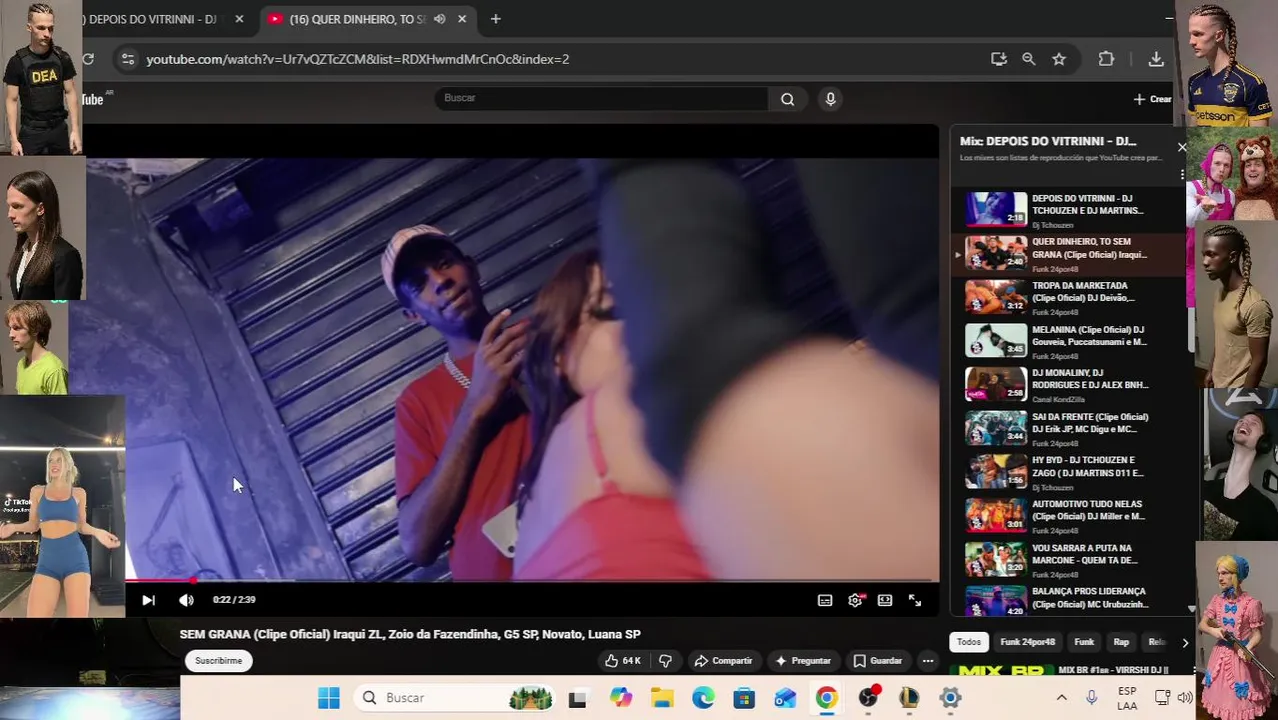Viewport: 1278px width, 720px height.
Task: Open the Windows Start menu
Action: click(329, 698)
